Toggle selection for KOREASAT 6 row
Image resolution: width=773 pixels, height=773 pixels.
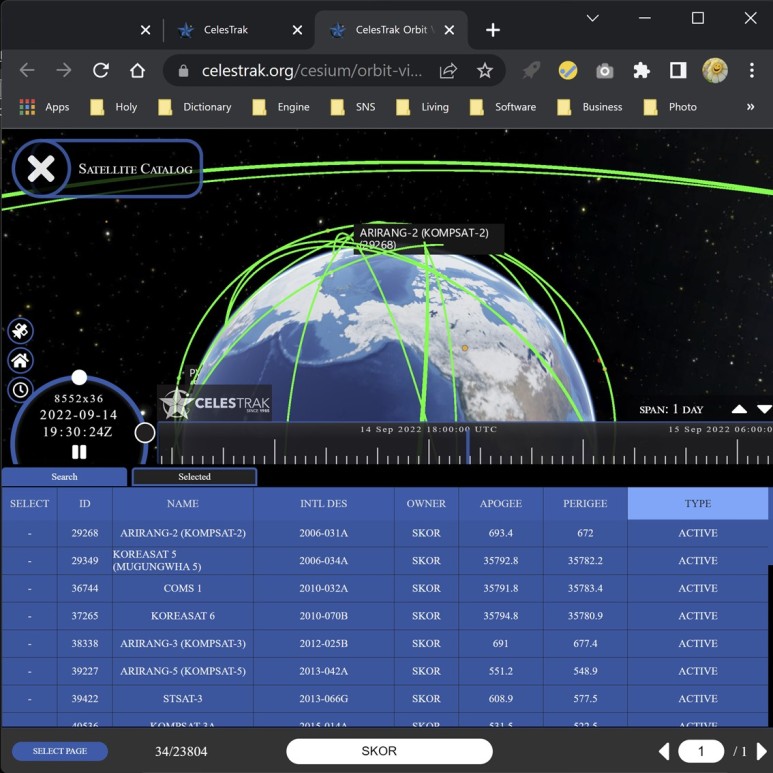(x=30, y=616)
